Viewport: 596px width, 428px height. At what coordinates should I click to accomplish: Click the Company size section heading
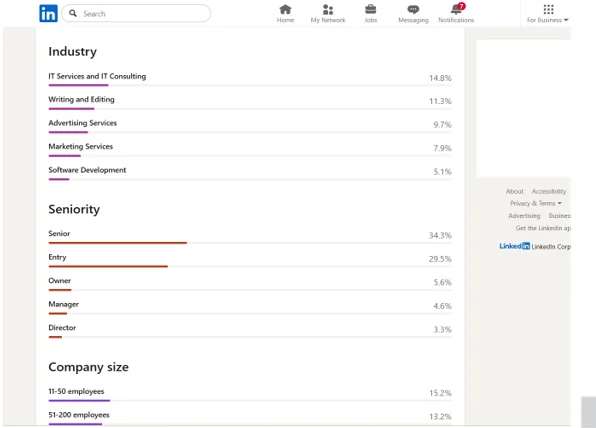pyautogui.click(x=89, y=367)
